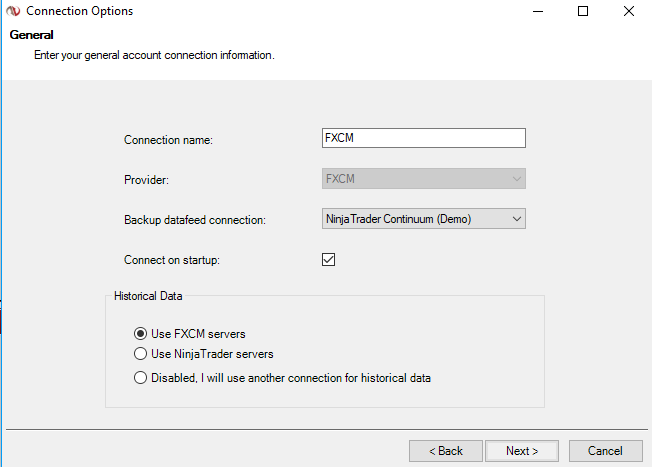Proceed with the Next button
This screenshot has width=652, height=467.
coord(522,451)
